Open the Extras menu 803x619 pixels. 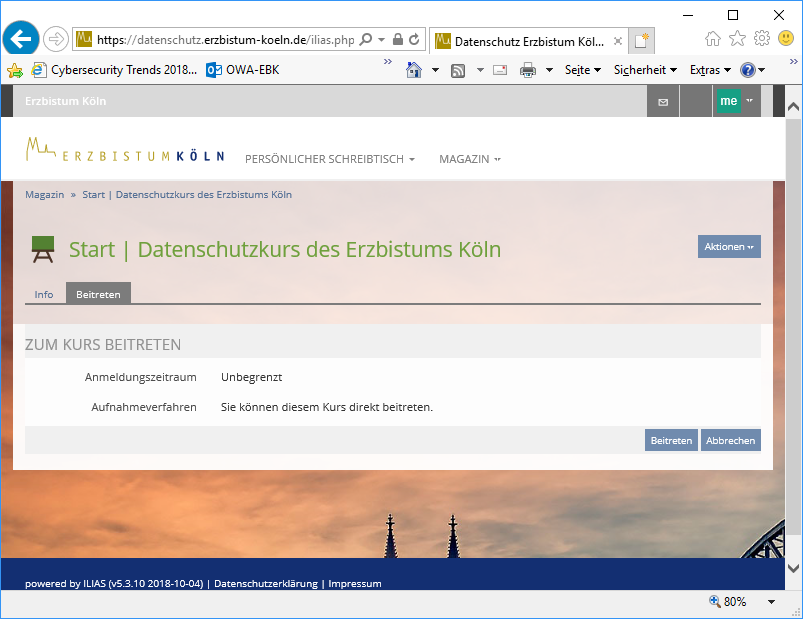[x=710, y=70]
